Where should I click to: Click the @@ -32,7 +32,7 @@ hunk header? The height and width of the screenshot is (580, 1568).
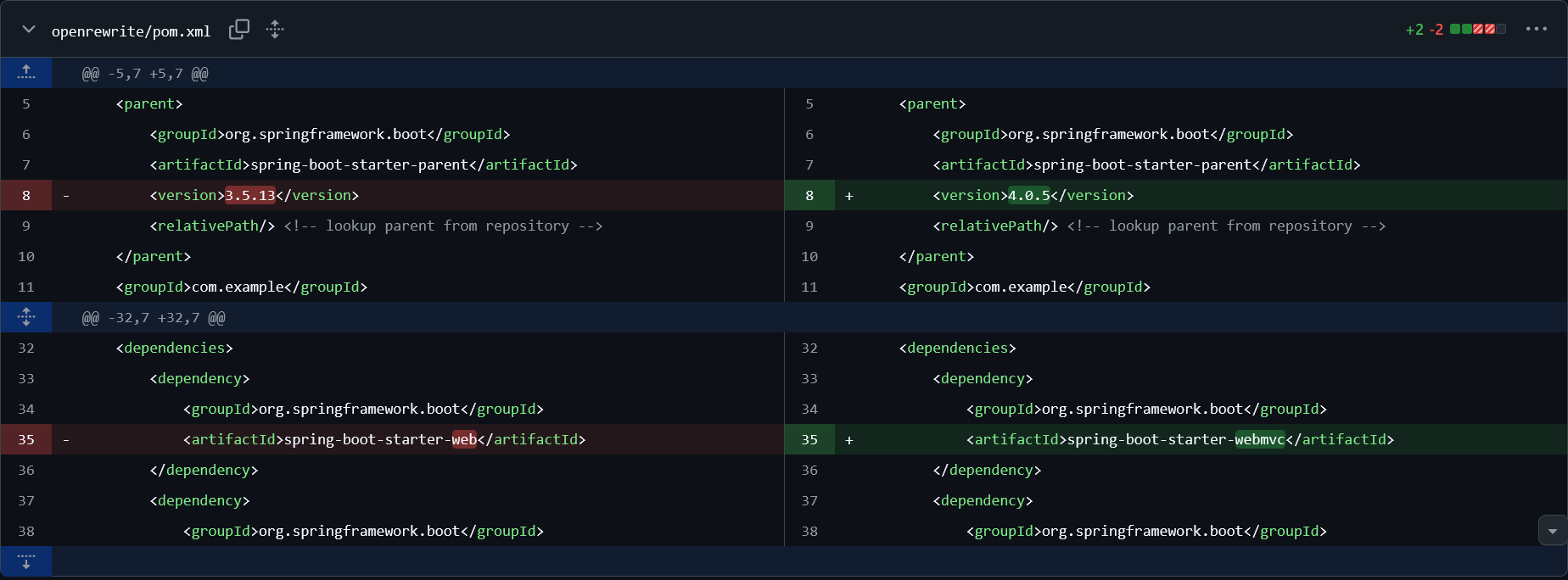click(x=154, y=318)
